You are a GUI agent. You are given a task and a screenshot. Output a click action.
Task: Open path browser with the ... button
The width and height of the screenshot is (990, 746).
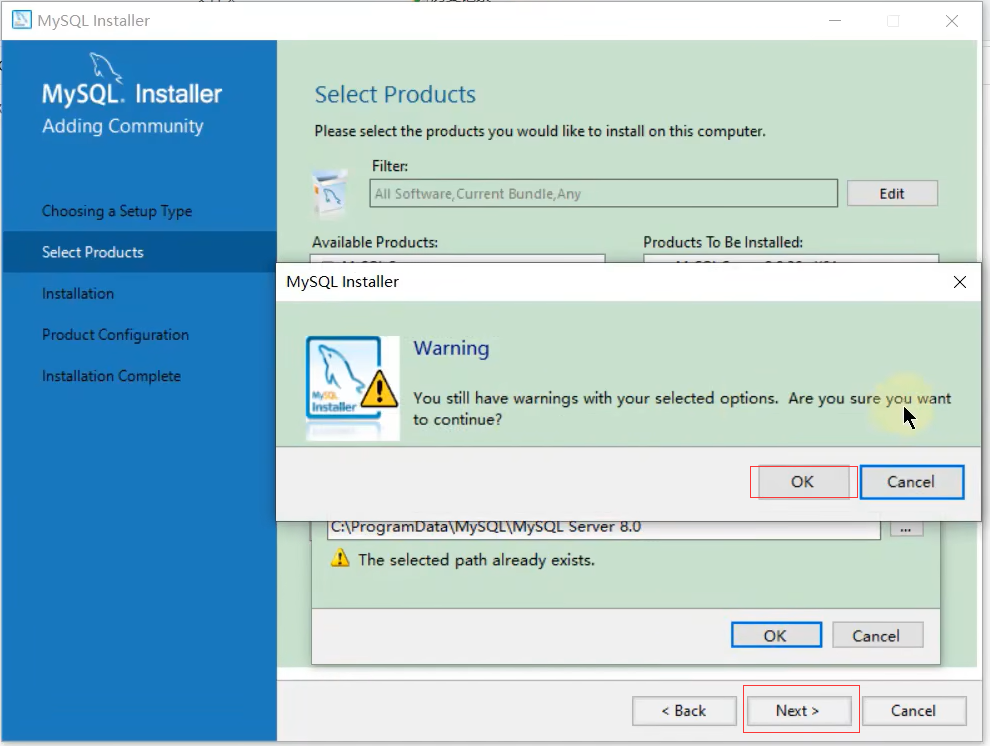tap(906, 527)
